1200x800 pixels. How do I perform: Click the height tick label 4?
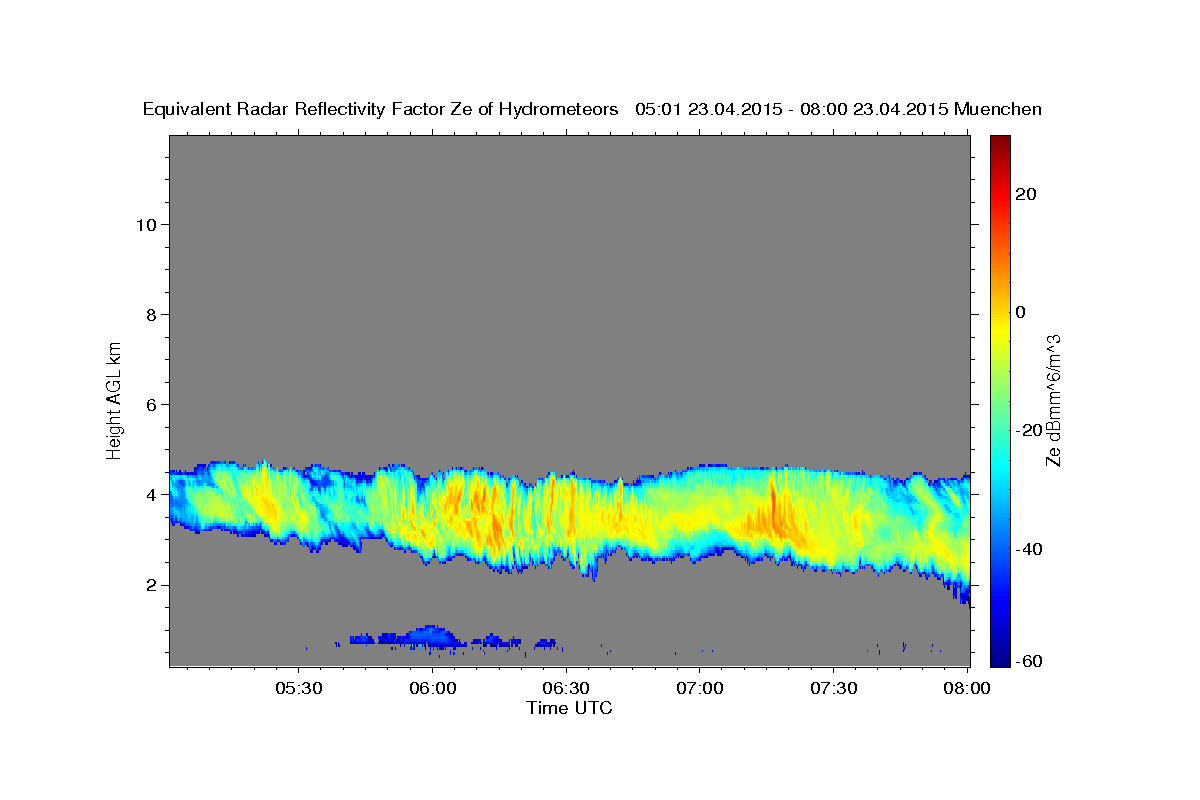(x=151, y=495)
